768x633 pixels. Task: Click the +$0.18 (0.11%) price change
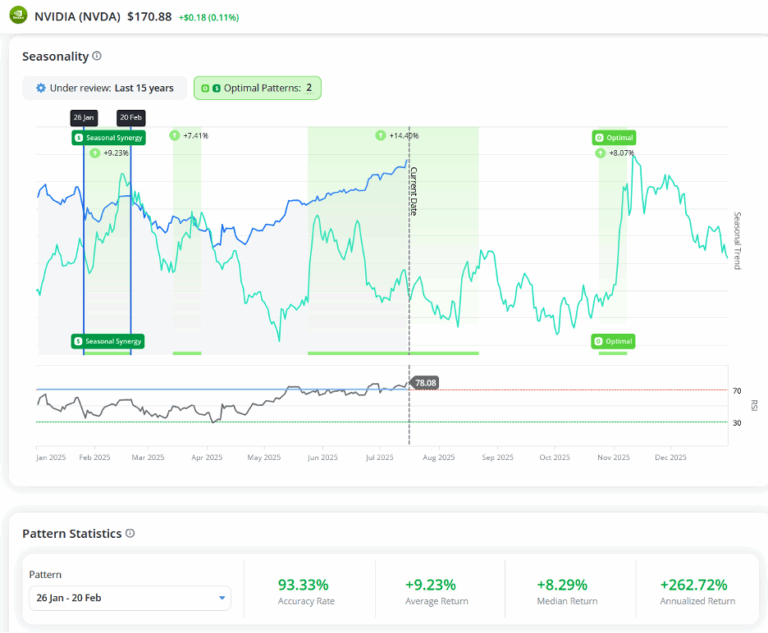pos(209,18)
